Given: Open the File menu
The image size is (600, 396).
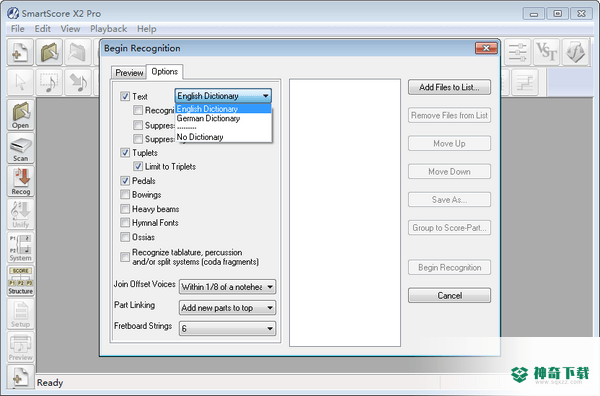Looking at the screenshot, I should coord(18,29).
